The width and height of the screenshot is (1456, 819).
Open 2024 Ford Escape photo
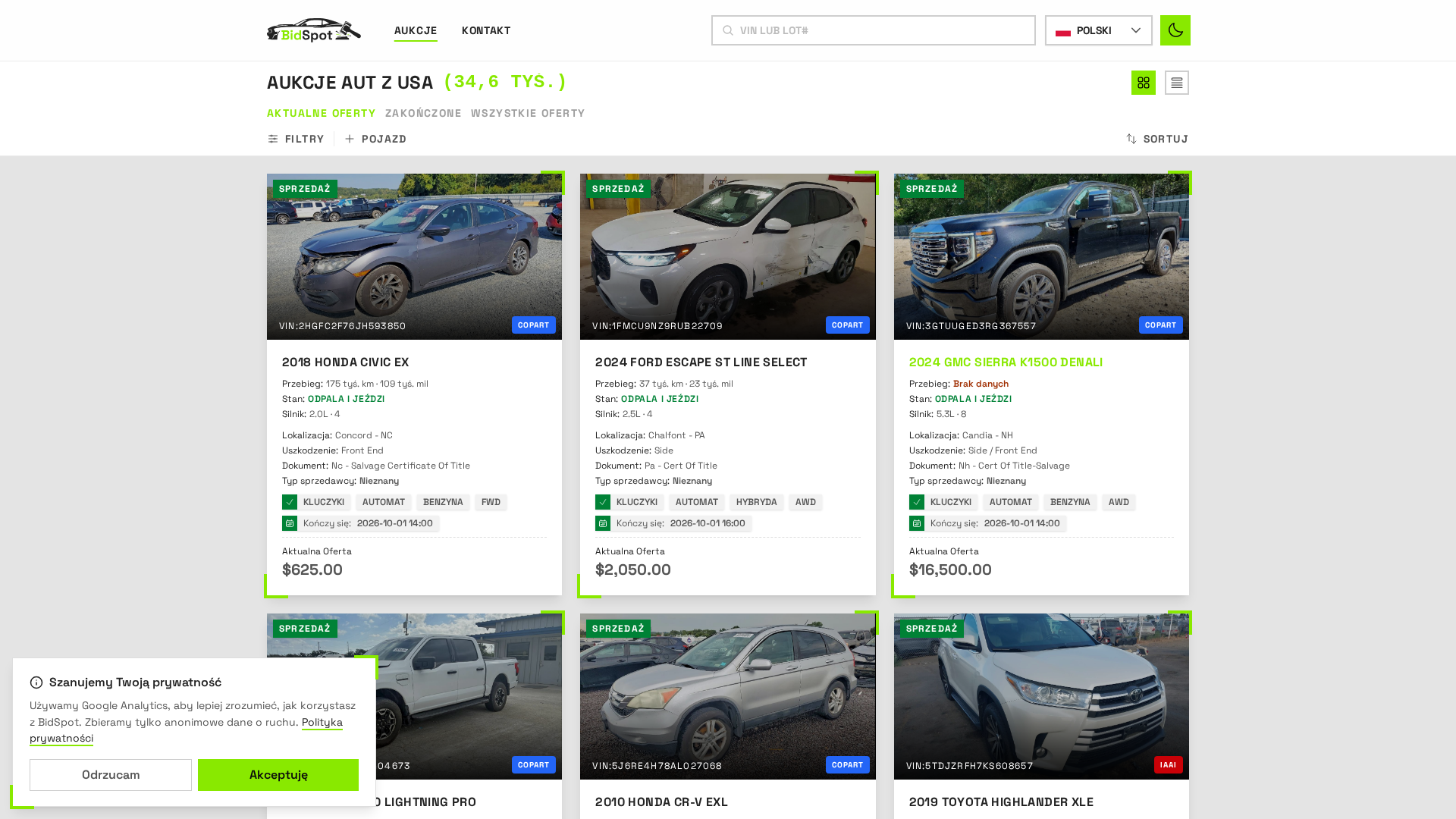coord(727,256)
